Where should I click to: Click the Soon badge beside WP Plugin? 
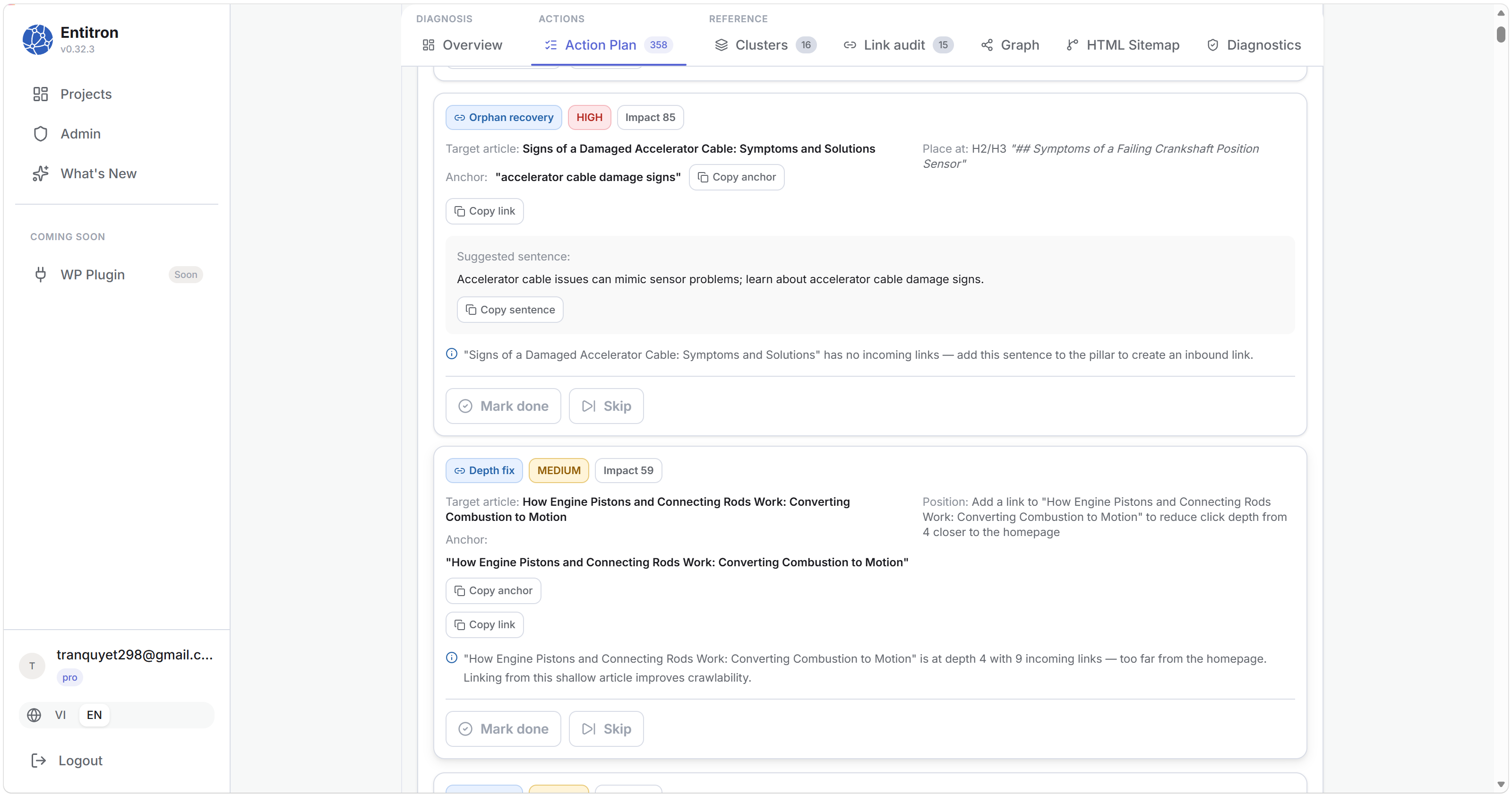[x=186, y=275]
